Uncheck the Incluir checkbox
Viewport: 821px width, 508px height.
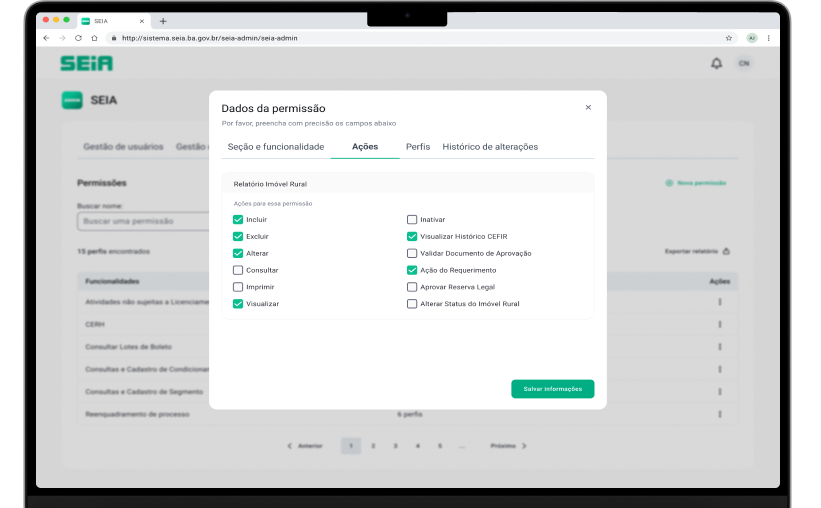238,219
